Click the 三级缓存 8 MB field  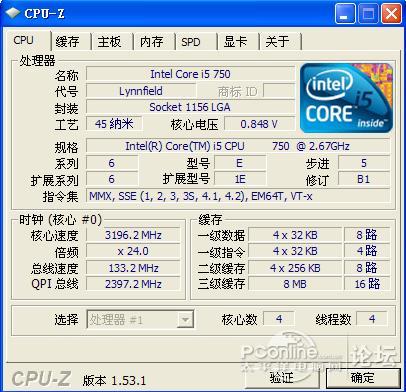(295, 284)
